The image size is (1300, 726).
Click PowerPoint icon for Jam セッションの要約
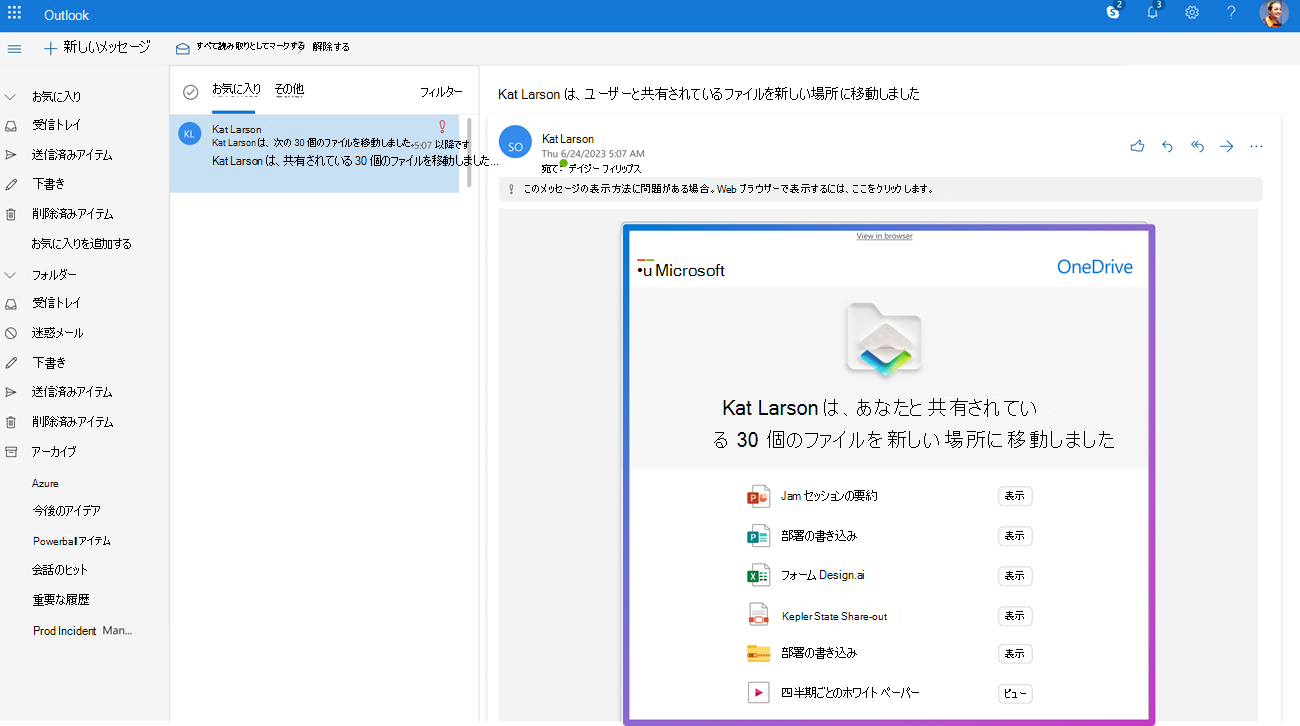(x=758, y=496)
